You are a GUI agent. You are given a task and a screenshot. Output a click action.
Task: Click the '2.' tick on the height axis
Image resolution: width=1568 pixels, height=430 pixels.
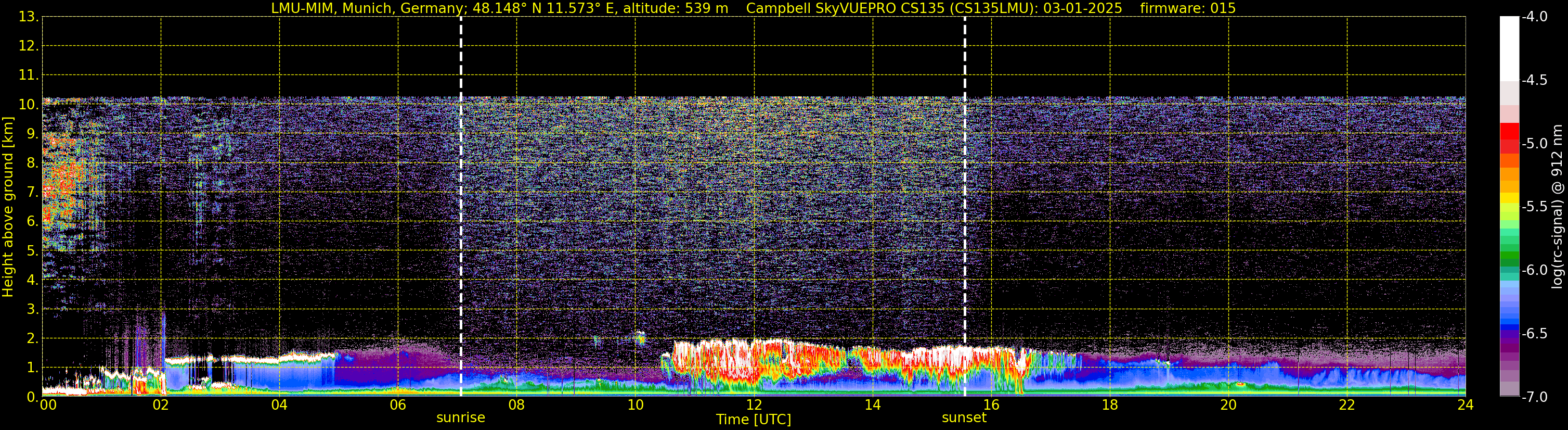[32, 339]
